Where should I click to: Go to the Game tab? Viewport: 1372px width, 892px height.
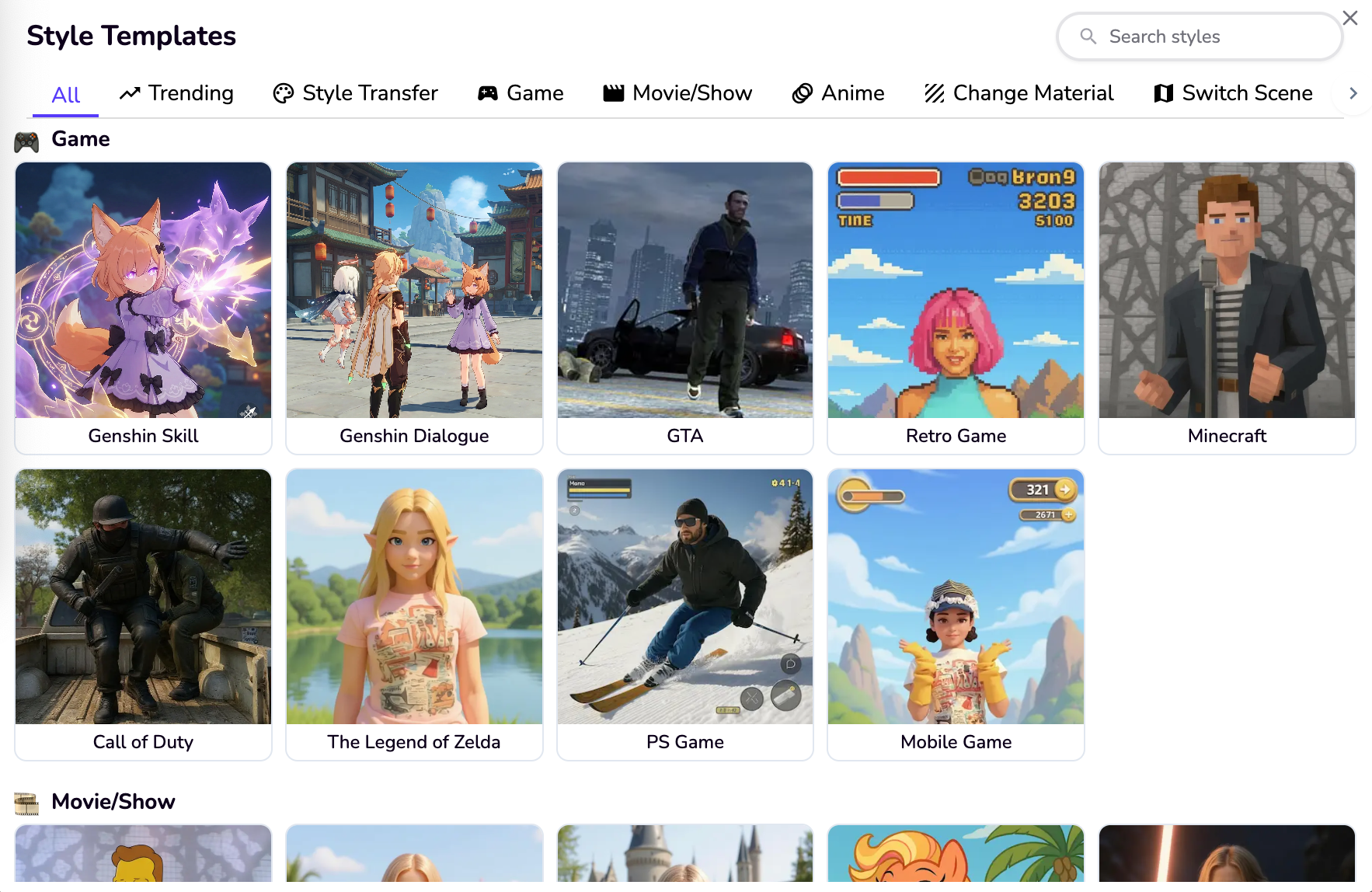point(521,93)
